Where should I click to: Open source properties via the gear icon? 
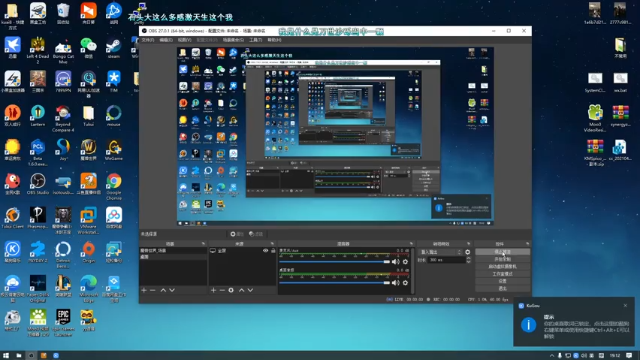click(x=231, y=290)
